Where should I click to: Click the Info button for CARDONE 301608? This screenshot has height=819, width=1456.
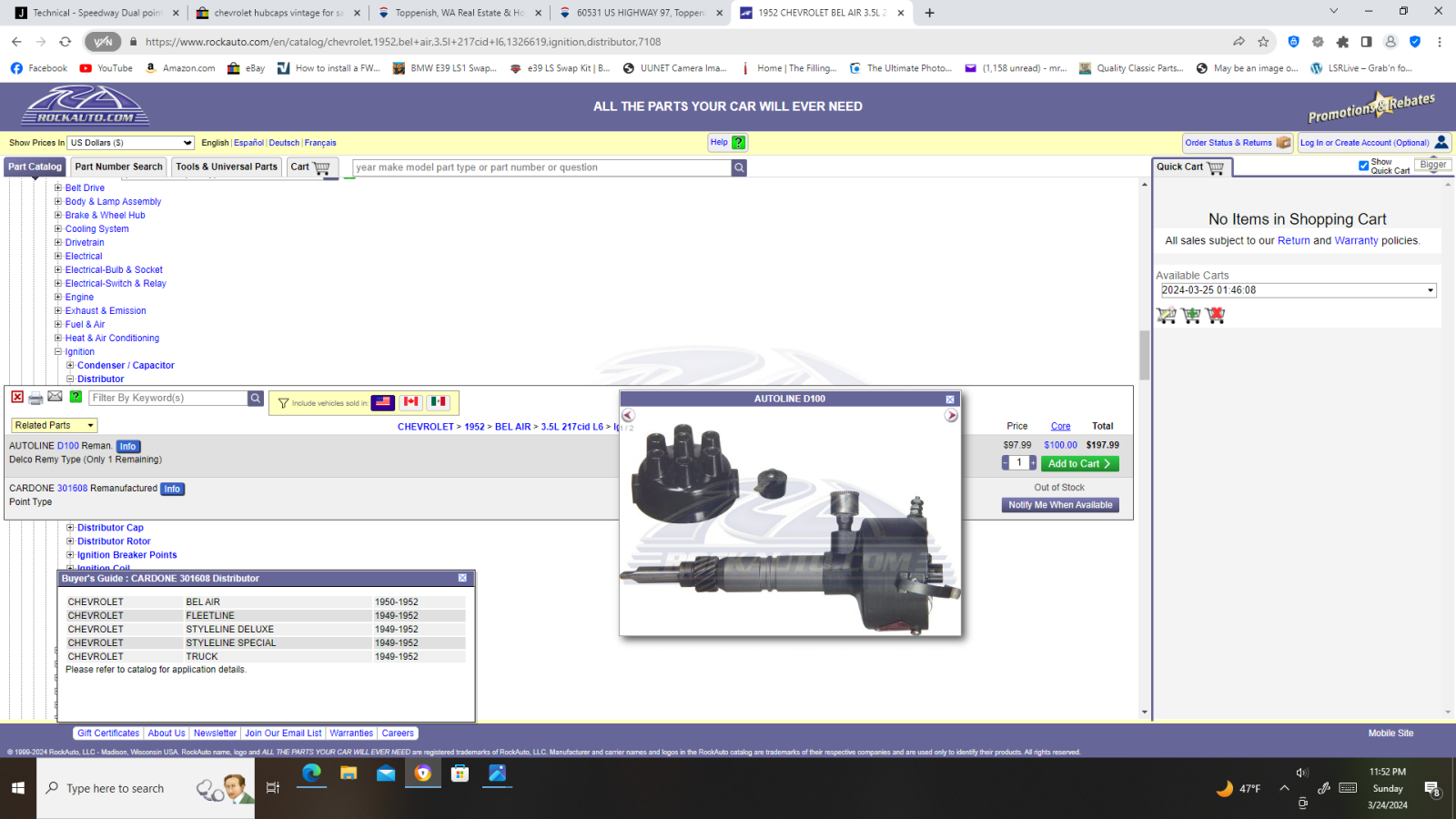[172, 490]
